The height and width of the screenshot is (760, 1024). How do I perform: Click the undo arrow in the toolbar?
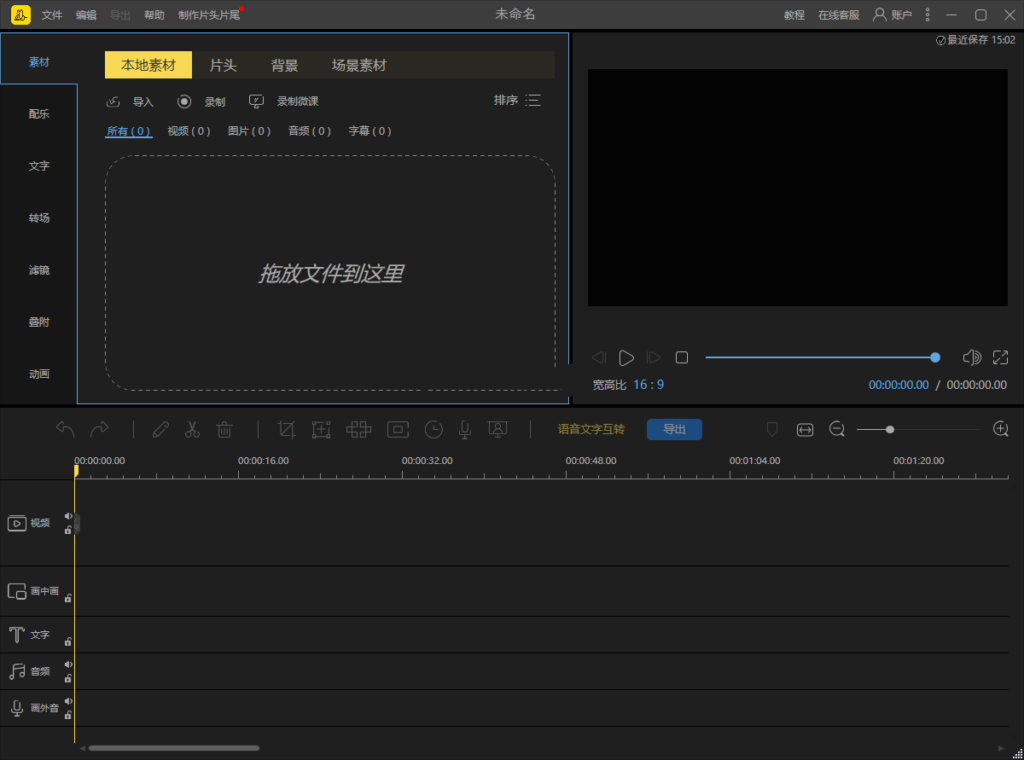point(65,429)
